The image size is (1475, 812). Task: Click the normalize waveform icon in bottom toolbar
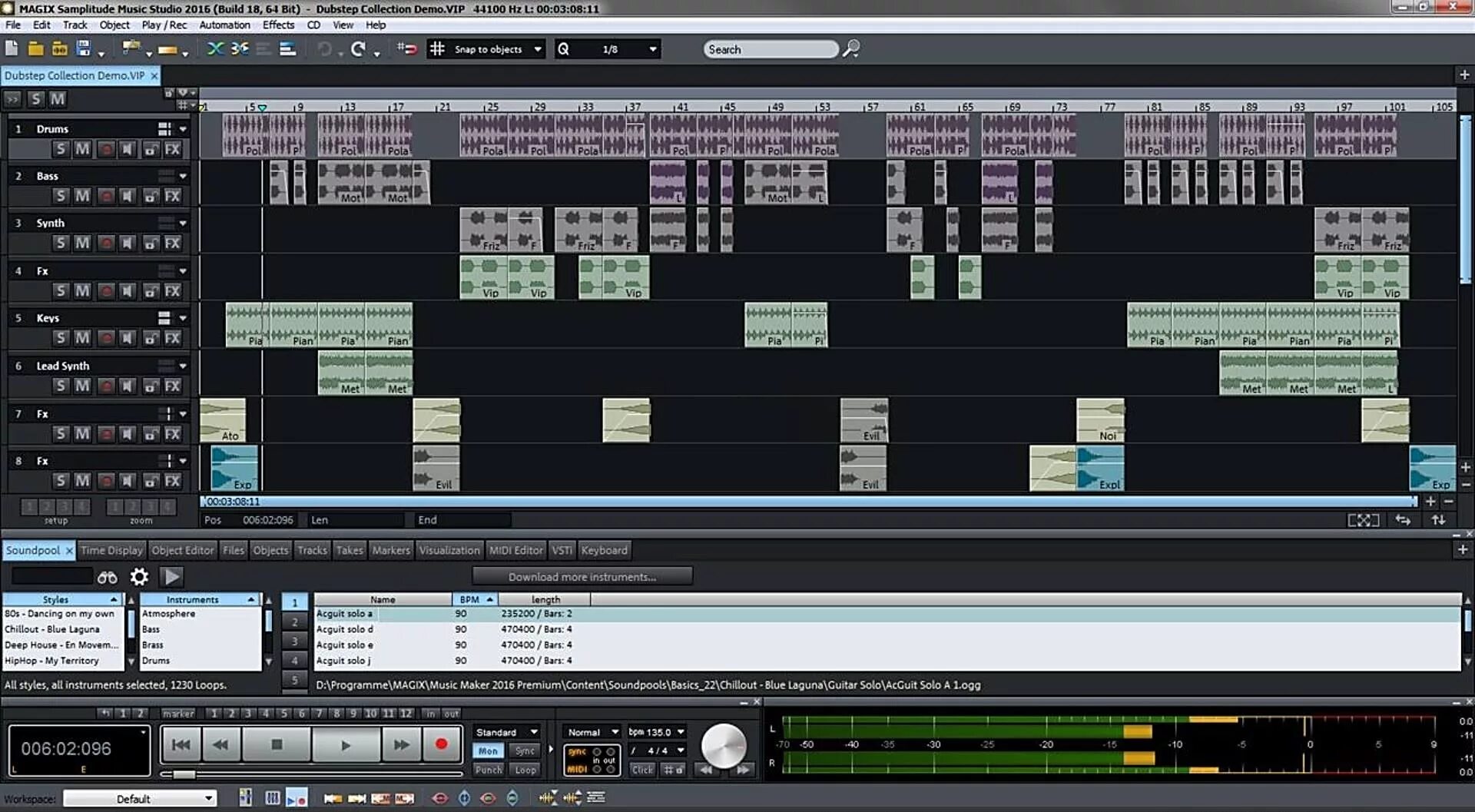pyautogui.click(x=547, y=798)
